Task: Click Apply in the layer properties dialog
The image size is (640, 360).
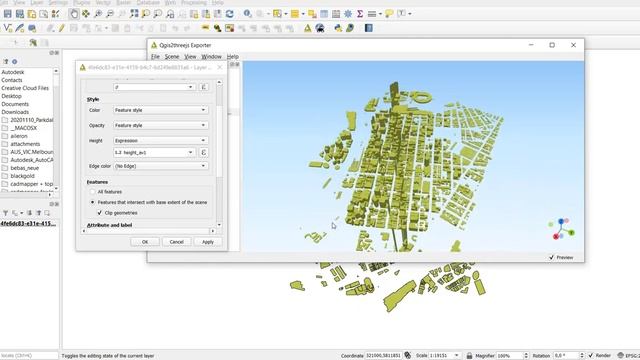Action: [x=208, y=242]
